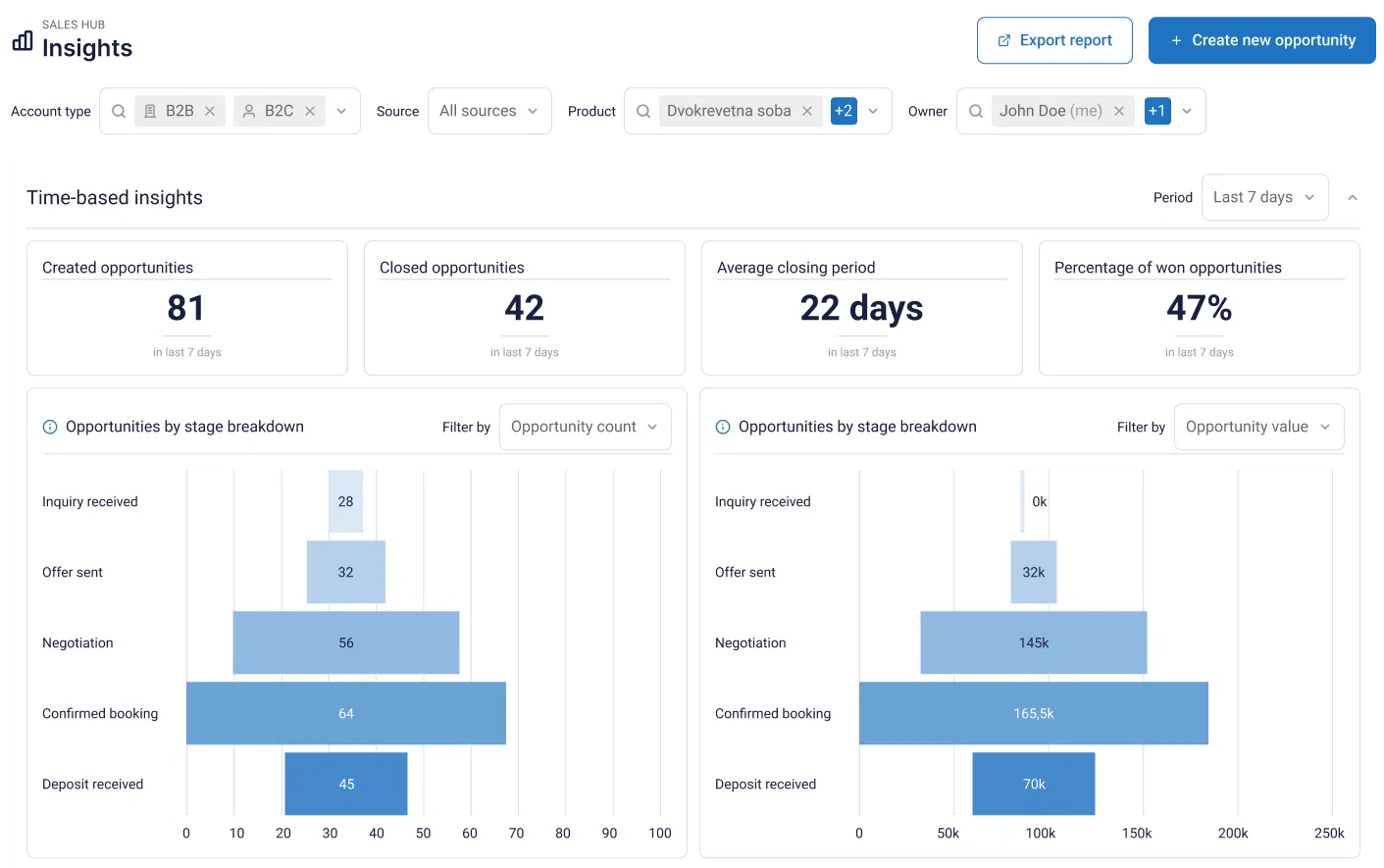Remove John Doe (me) filter chip

1119,112
